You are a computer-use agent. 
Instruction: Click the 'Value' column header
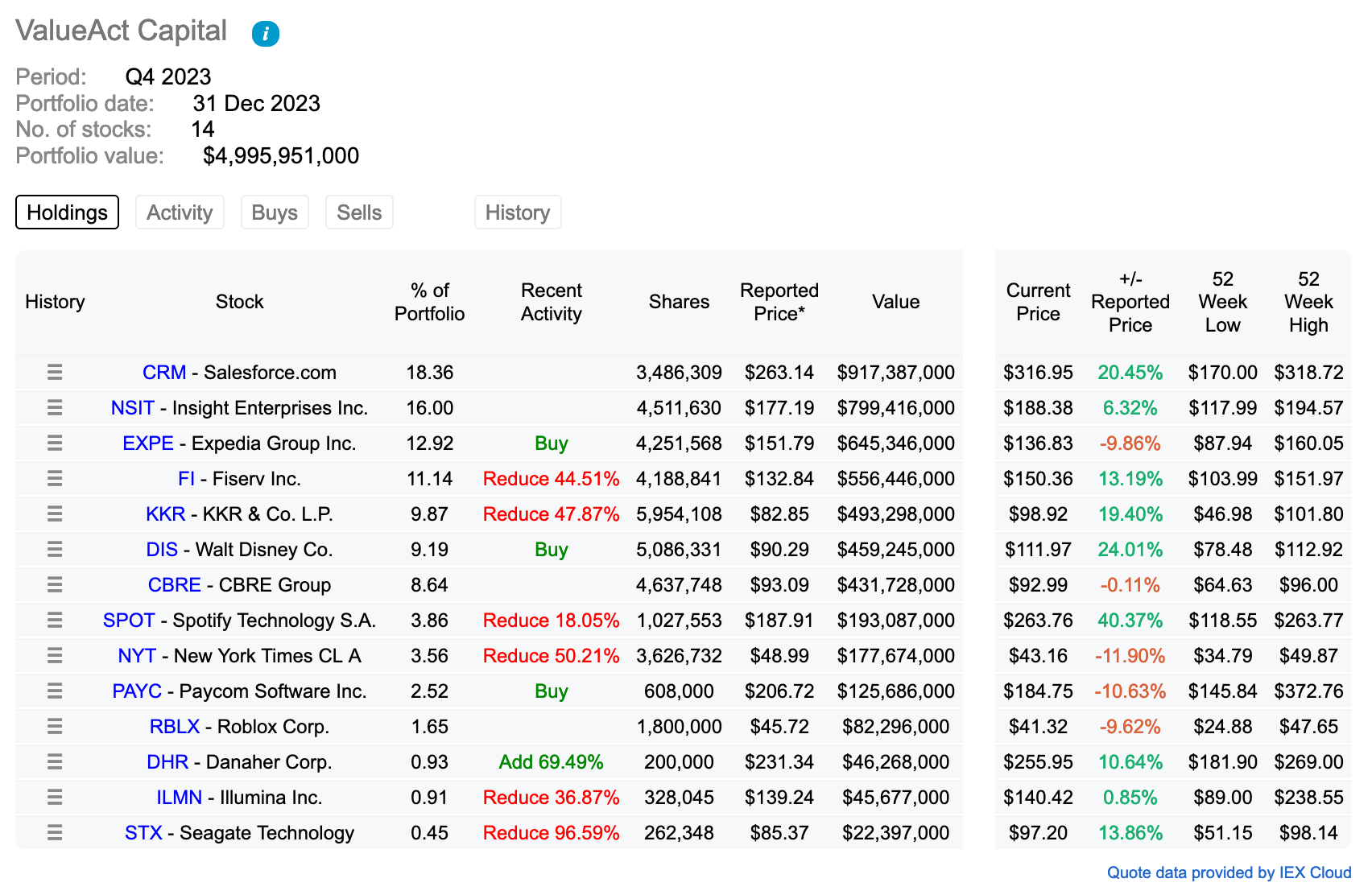[x=896, y=302]
